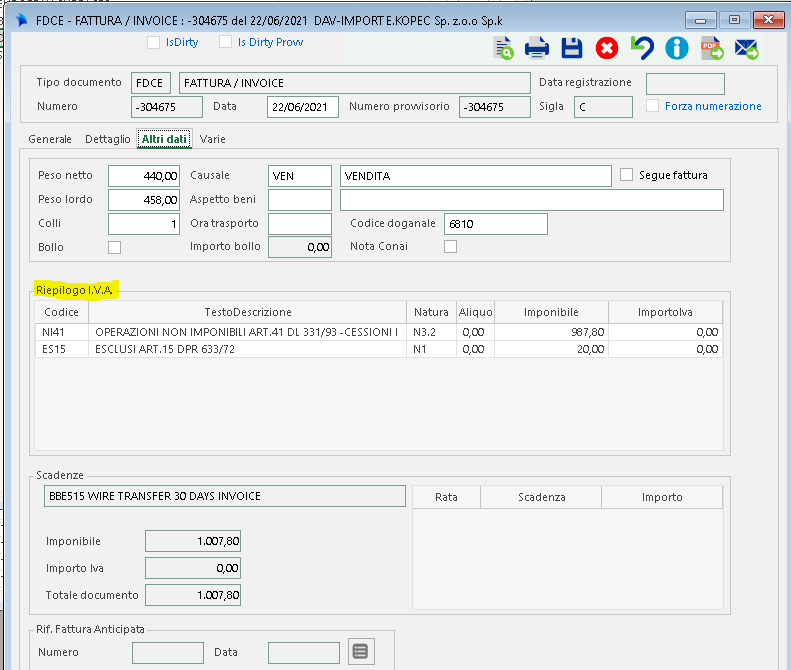Screen dimensions: 791x670
Task: Export invoice to PDF icon
Action: click(x=712, y=48)
